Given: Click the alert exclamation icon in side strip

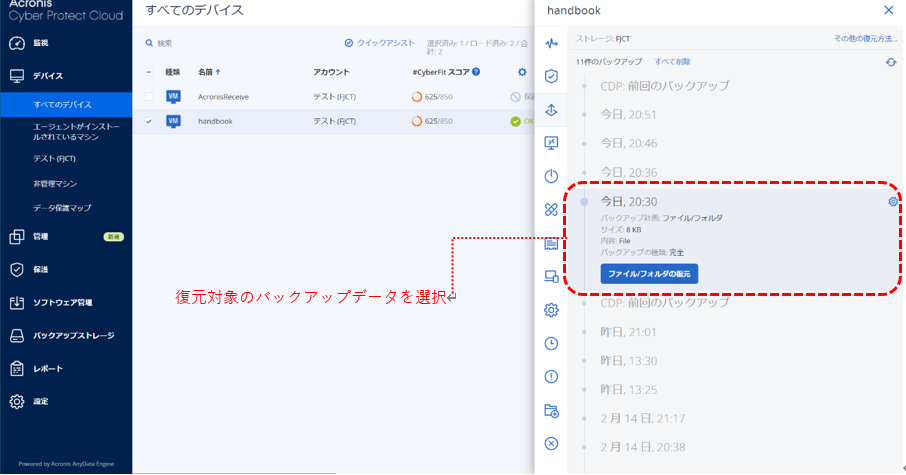Looking at the screenshot, I should coord(551,377).
